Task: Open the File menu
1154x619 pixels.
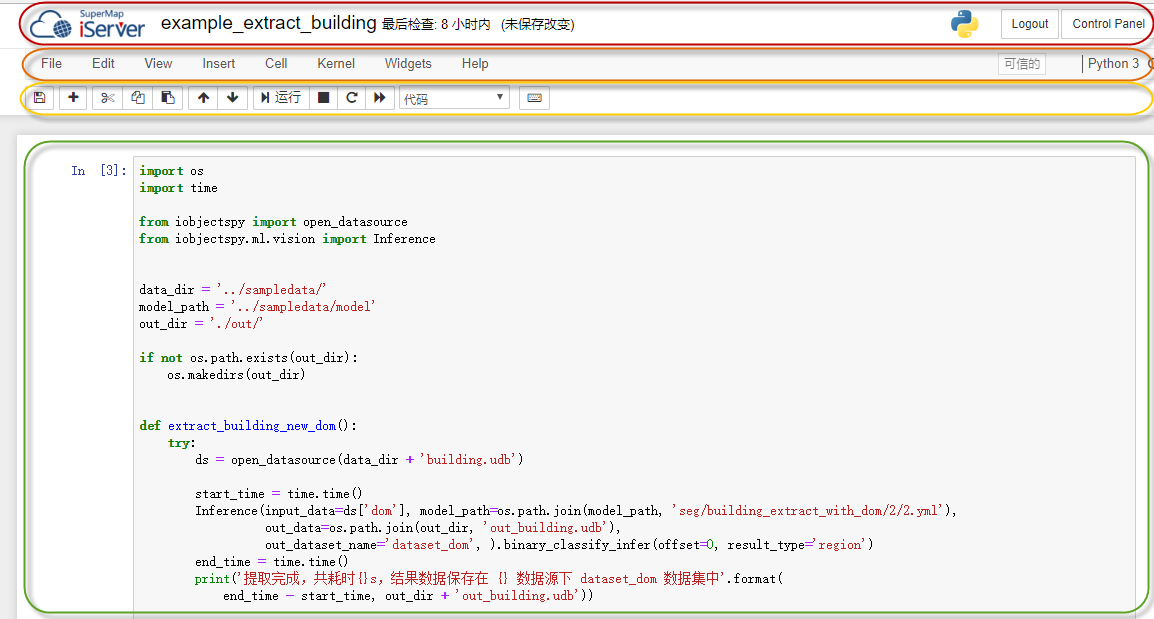Action: (52, 64)
